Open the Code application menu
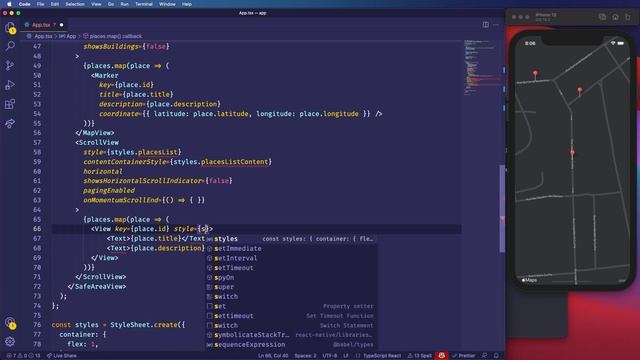Image resolution: width=640 pixels, height=360 pixels. (24, 4)
